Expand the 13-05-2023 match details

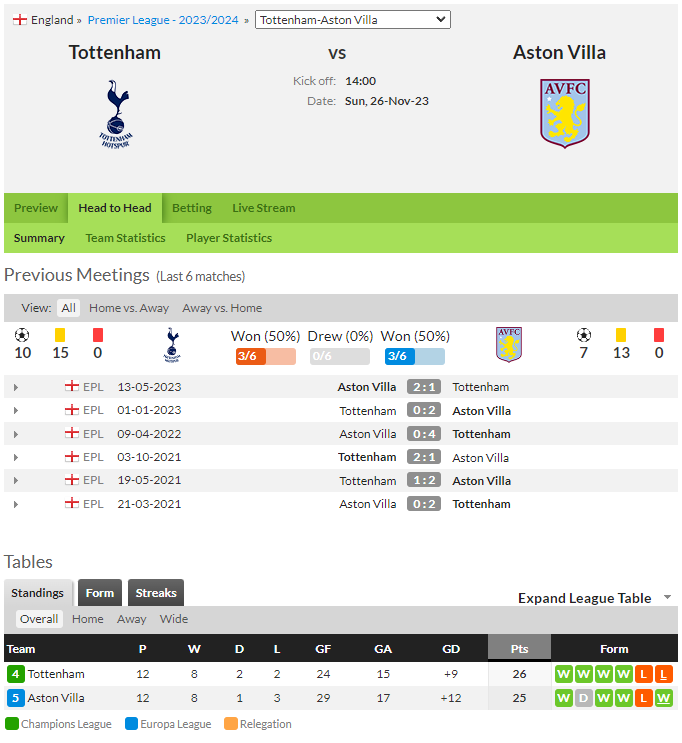[16, 387]
